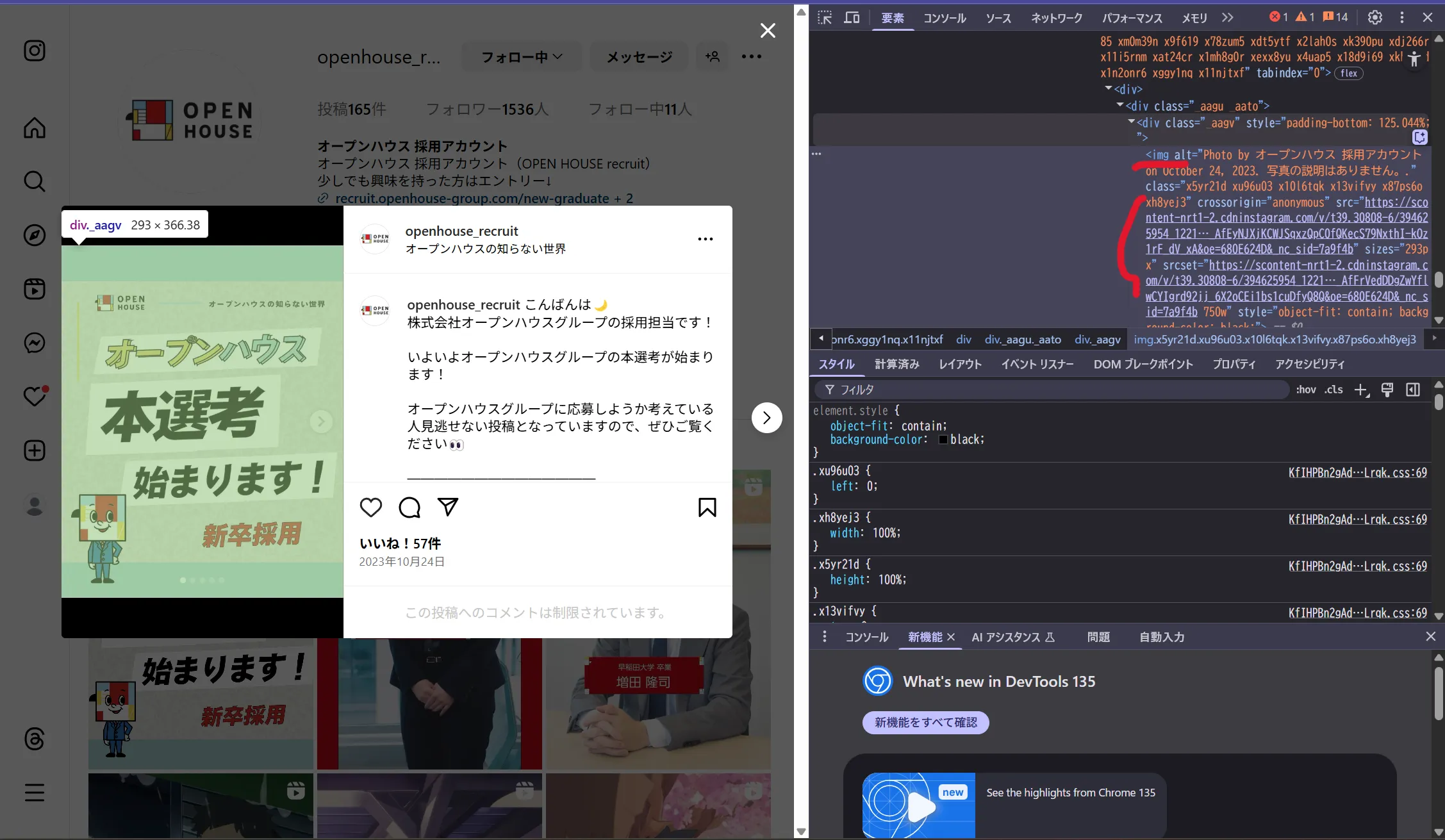Open hamburger More menu in the sidebar

tap(35, 793)
